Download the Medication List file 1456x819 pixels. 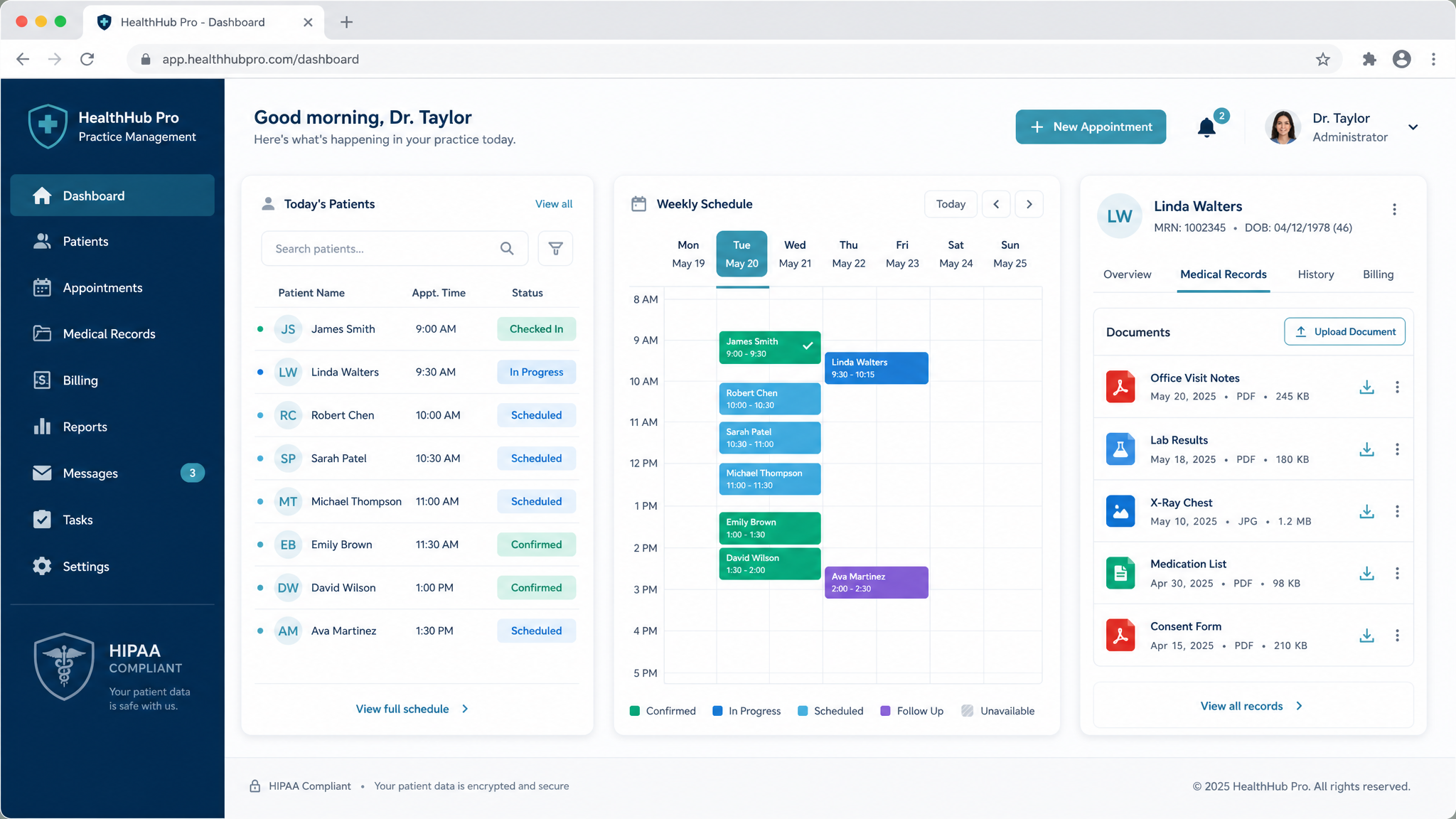(1366, 573)
